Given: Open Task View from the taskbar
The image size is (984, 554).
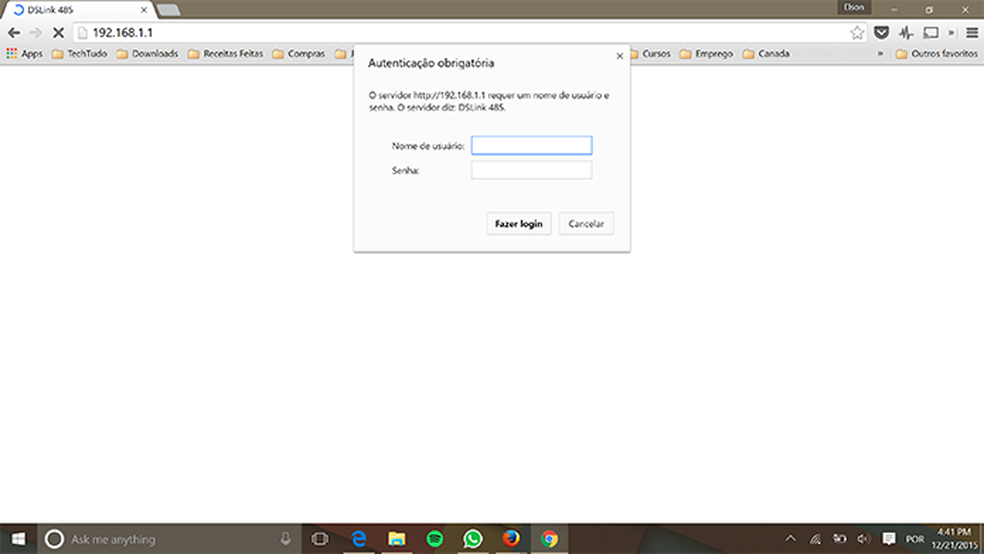Looking at the screenshot, I should [320, 539].
